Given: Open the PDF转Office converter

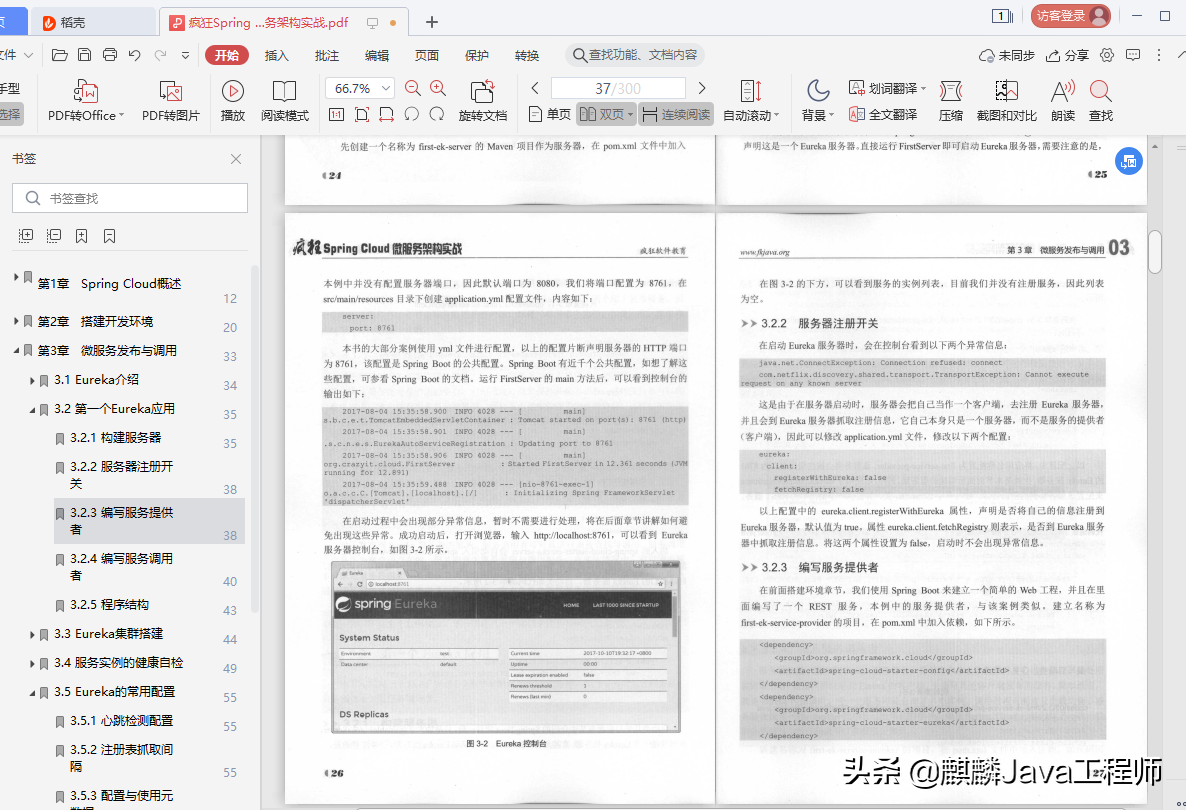Looking at the screenshot, I should point(85,101).
